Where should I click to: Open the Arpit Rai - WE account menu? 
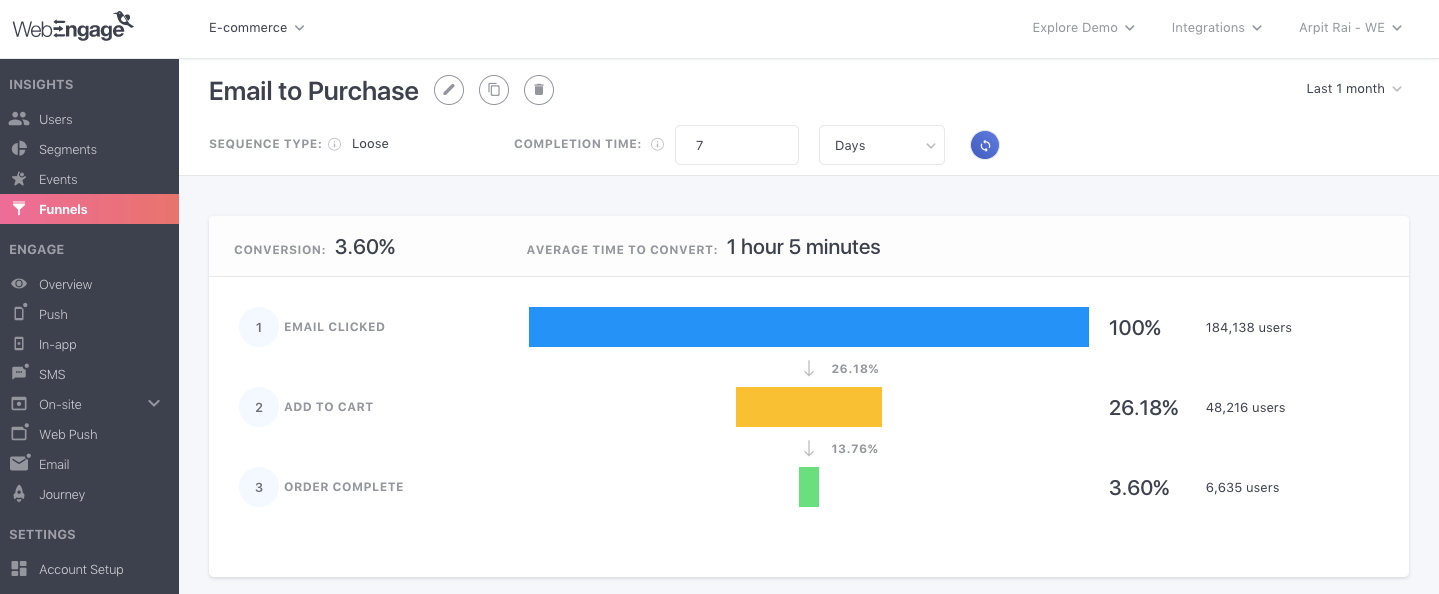[x=1351, y=28]
